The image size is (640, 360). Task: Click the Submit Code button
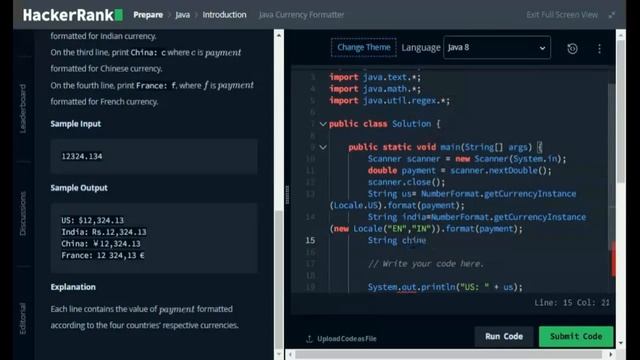(x=576, y=336)
